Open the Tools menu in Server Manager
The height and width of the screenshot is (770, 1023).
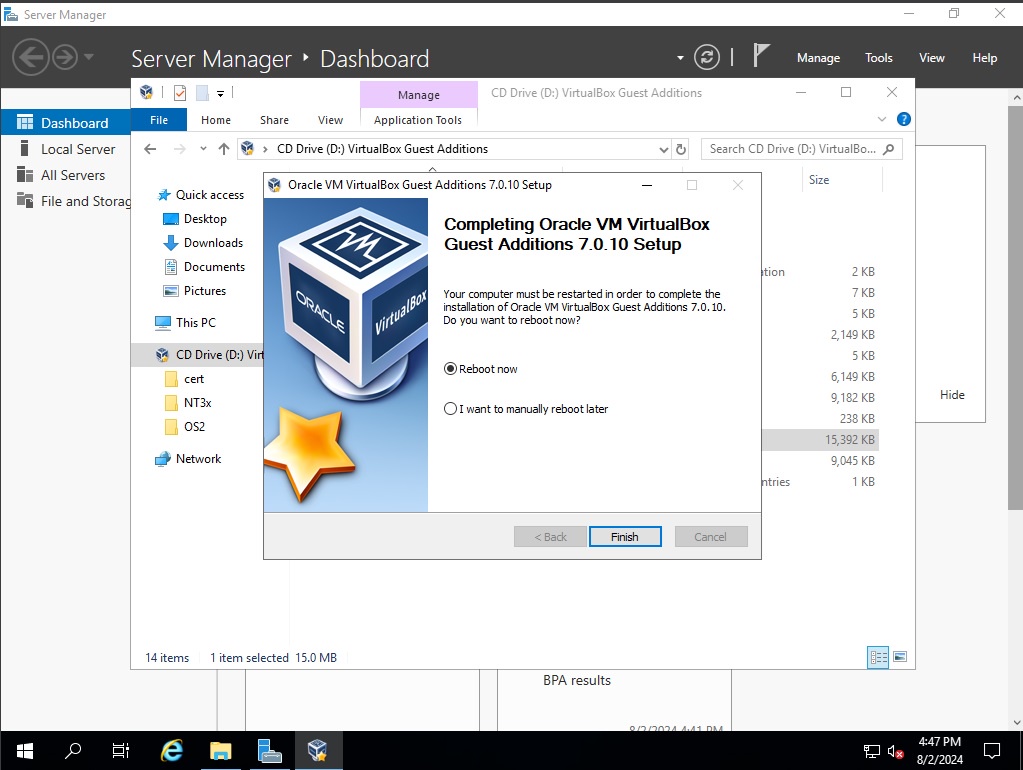[878, 58]
